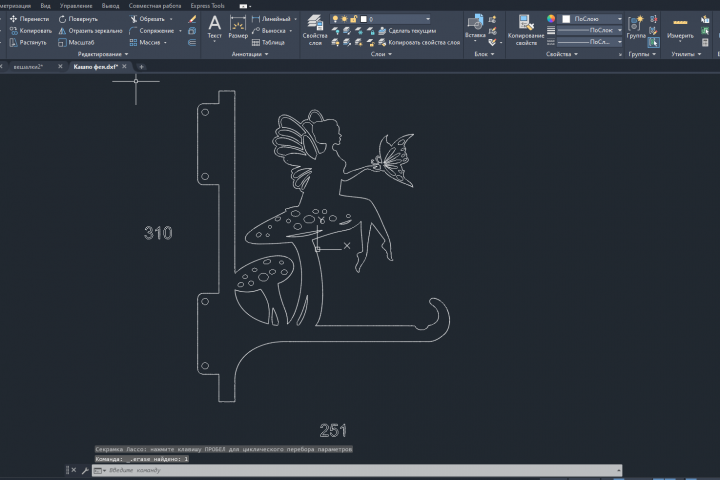Select the Mirror (Отразить зеркально) tool
720x480 pixels.
(x=90, y=31)
